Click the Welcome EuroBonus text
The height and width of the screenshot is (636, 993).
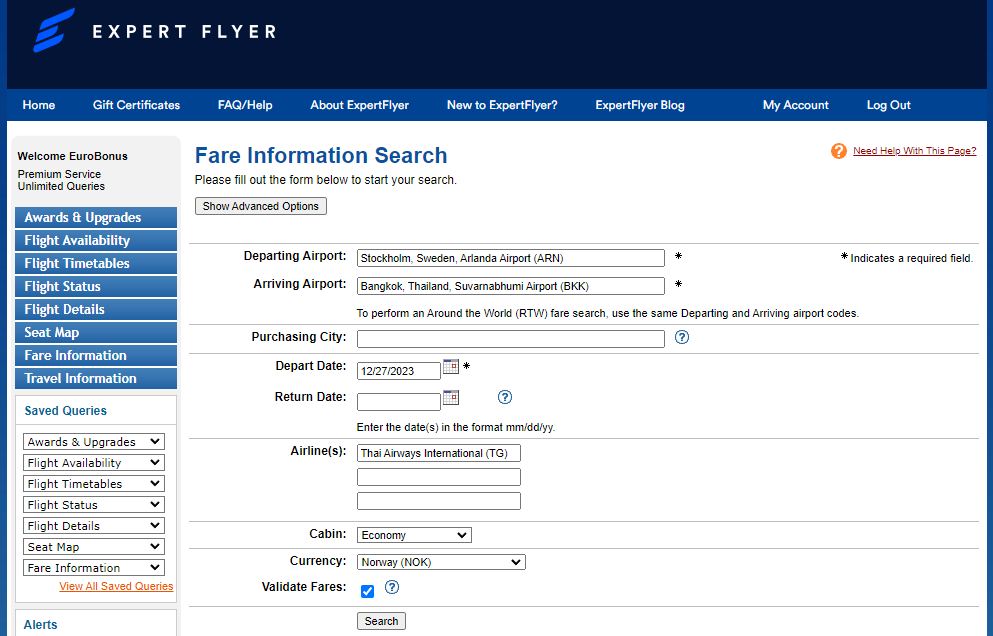tap(73, 156)
